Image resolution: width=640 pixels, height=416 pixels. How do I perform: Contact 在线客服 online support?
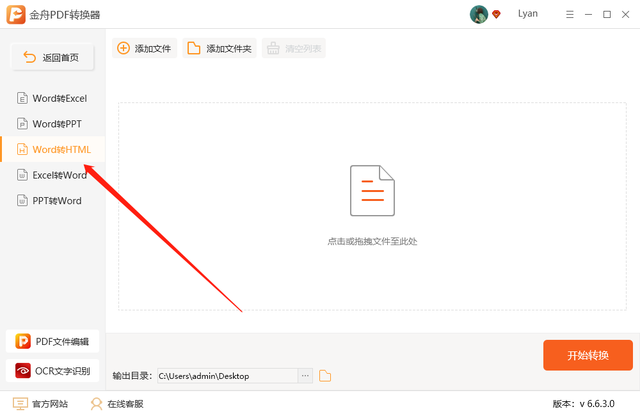point(117,404)
